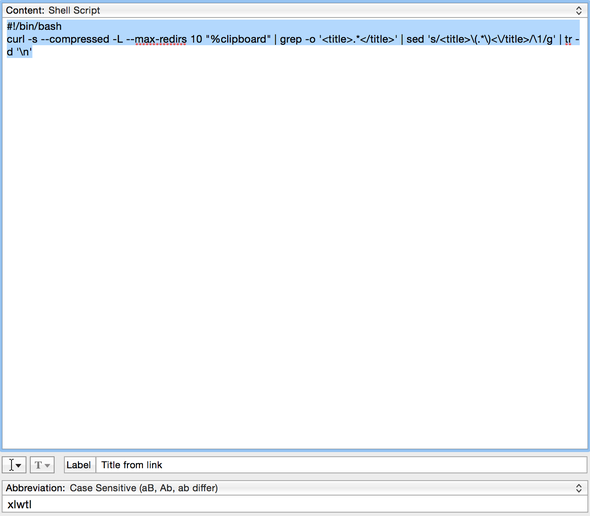Open the cursor insertion macro dropdown
The height and width of the screenshot is (516, 590).
pos(14,465)
